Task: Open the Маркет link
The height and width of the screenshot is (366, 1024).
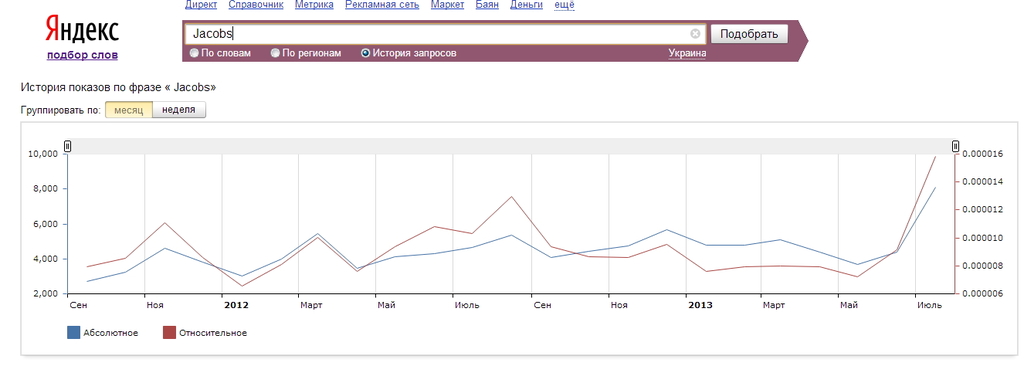Action: (448, 5)
